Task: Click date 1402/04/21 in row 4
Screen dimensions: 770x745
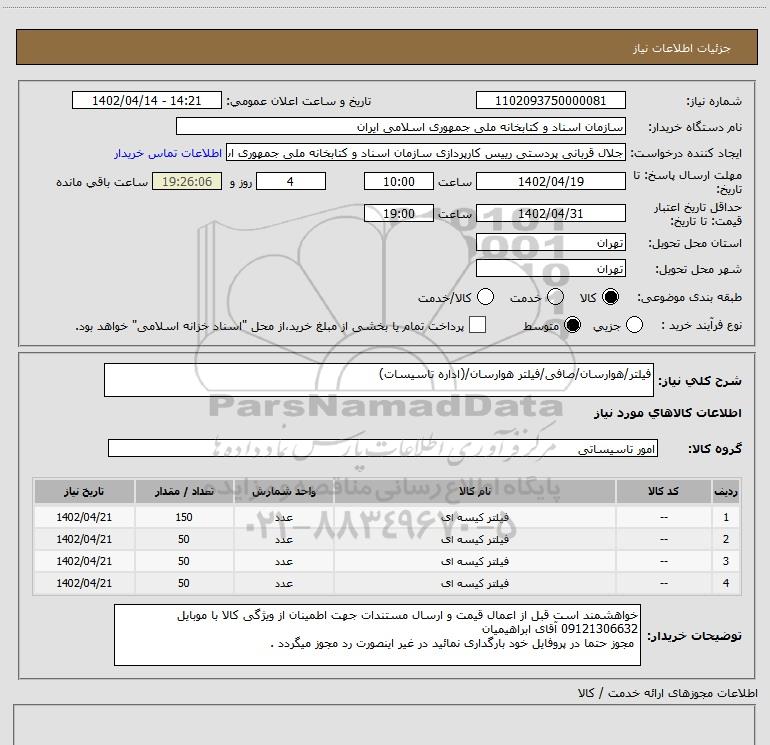Action: (84, 583)
